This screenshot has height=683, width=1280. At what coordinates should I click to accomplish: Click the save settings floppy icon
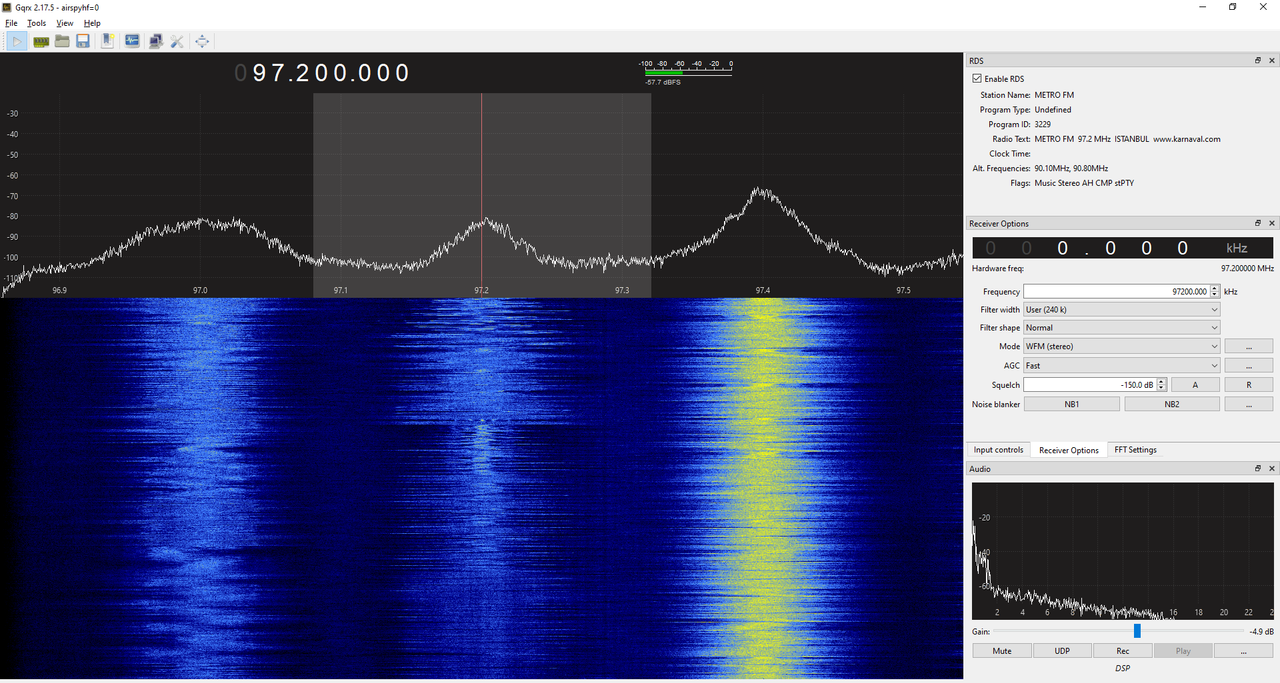83,41
